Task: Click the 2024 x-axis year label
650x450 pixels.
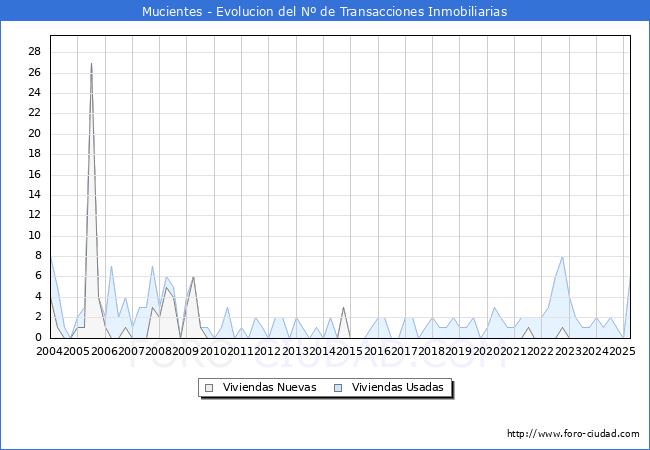Action: click(x=596, y=351)
